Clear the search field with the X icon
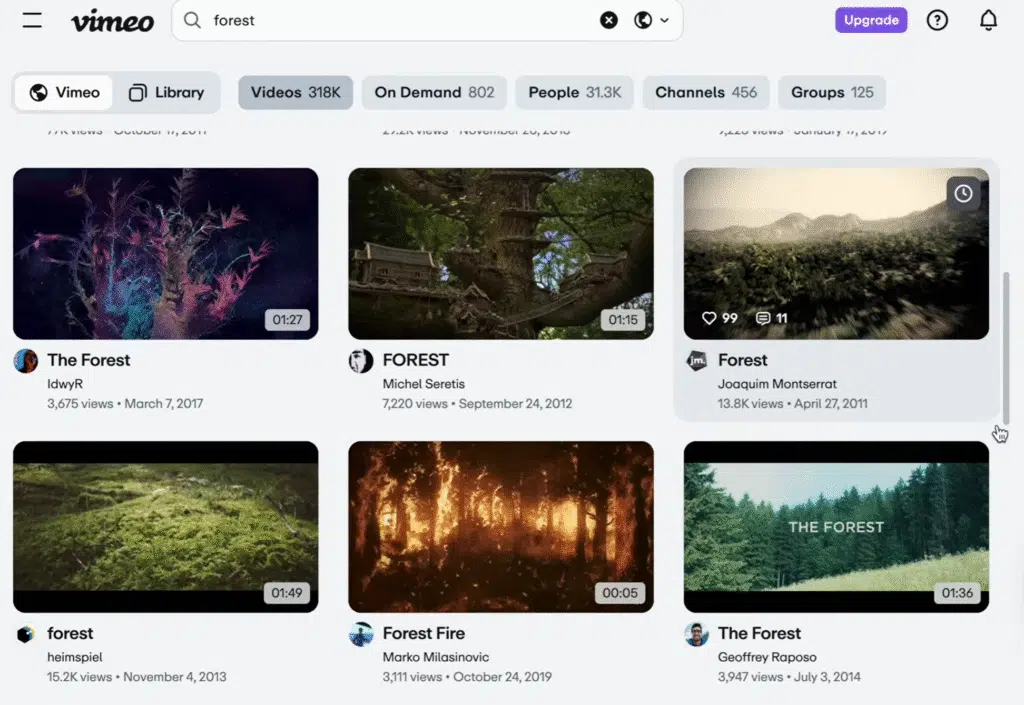 tap(609, 20)
